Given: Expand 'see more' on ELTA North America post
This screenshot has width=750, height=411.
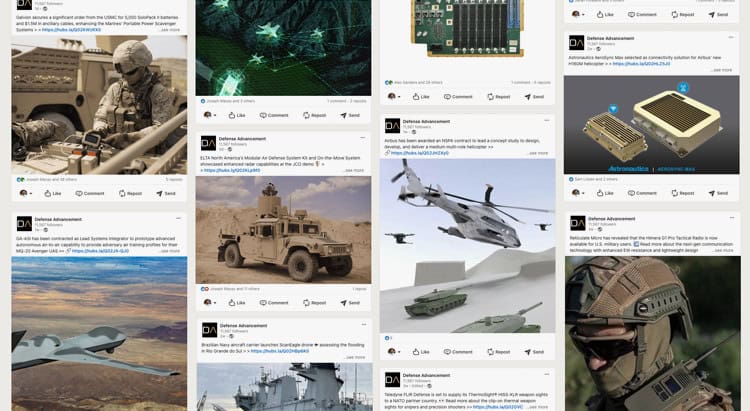Looking at the screenshot, I should tap(354, 170).
